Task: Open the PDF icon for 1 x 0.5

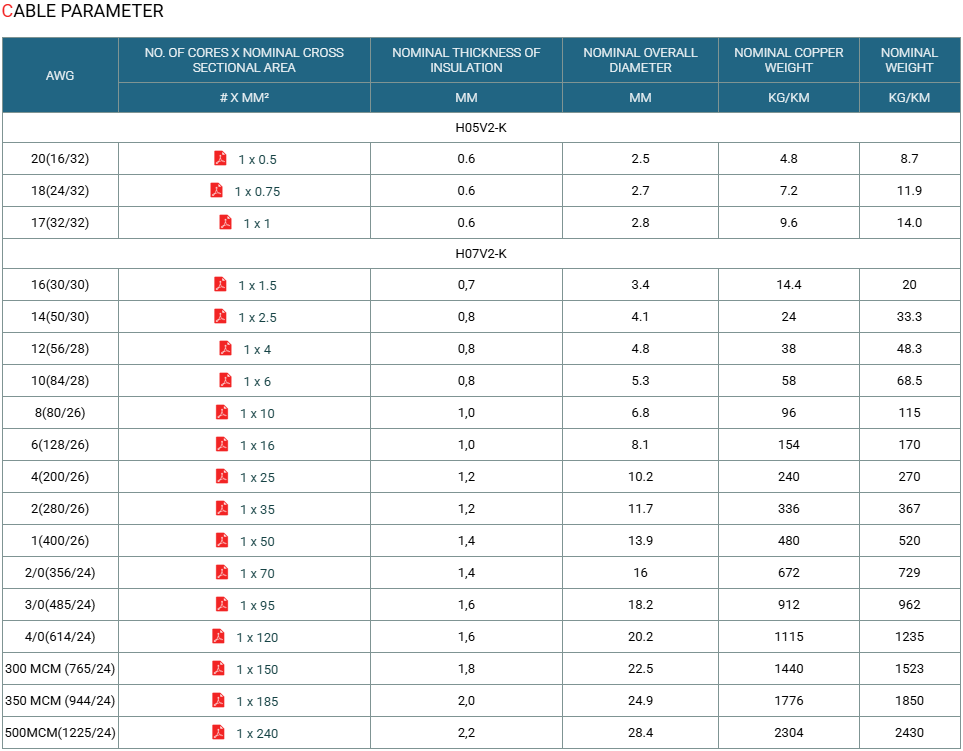Action: point(220,158)
